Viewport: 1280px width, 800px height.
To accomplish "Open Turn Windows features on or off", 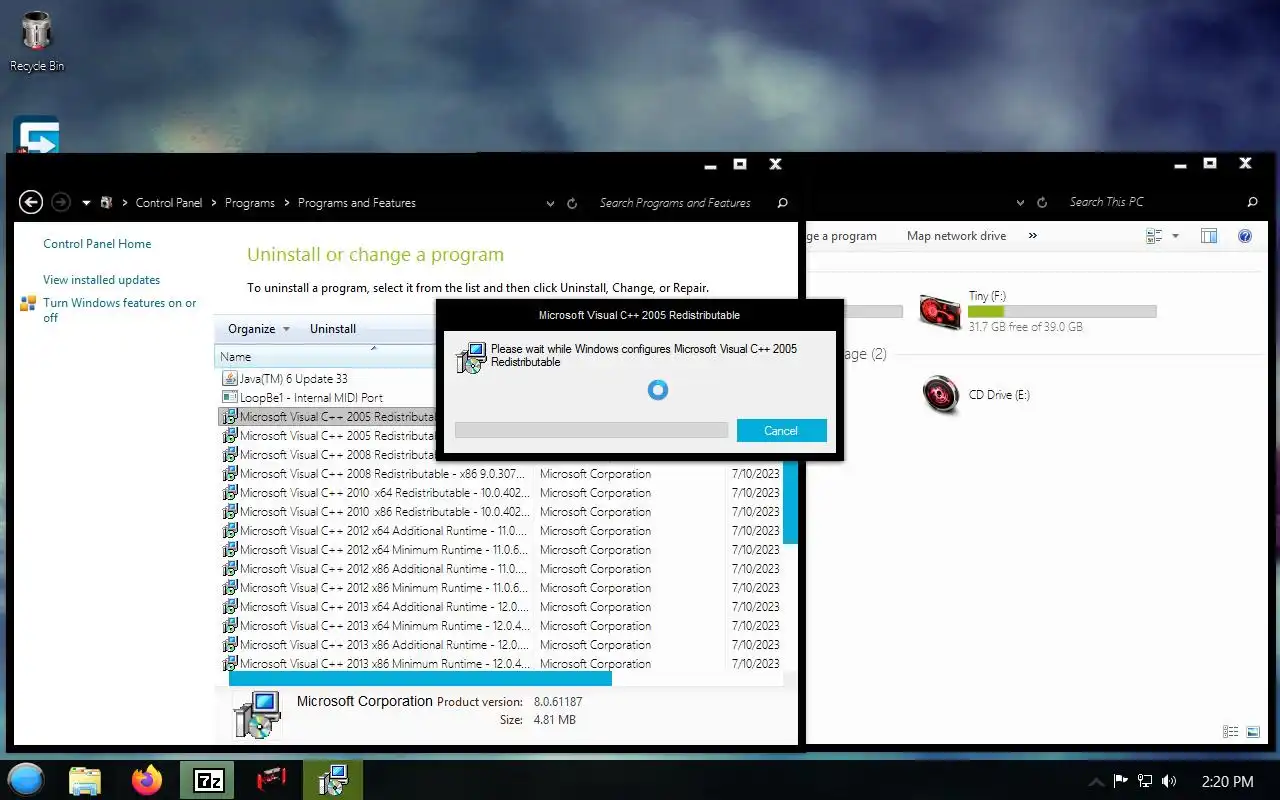I will (x=119, y=310).
